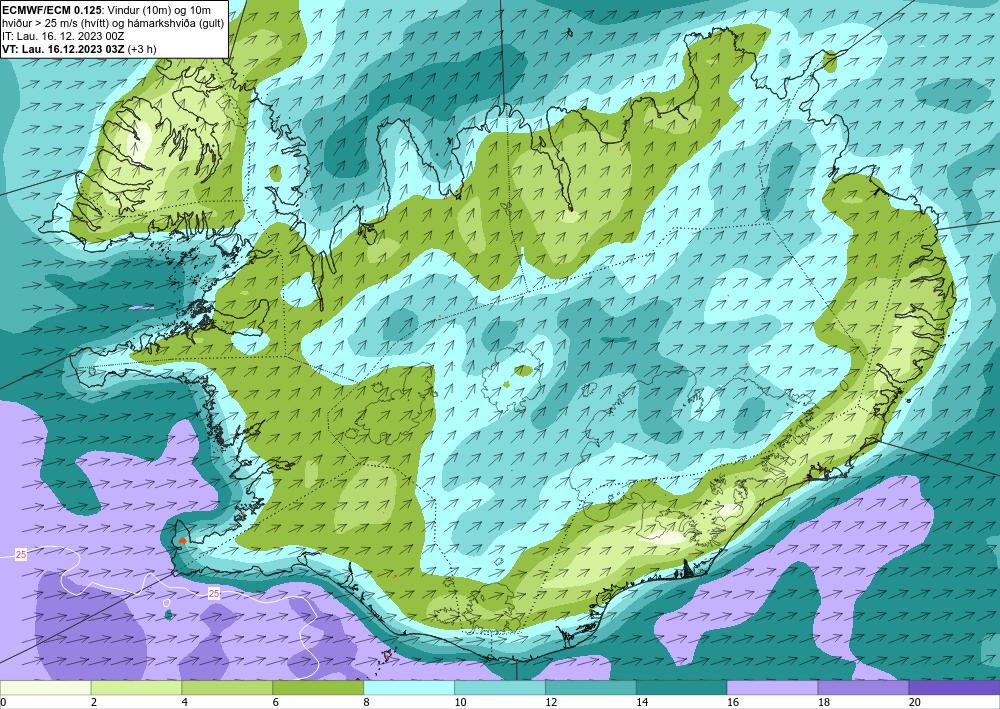Click the "20" label on the color scale
1000x709 pixels.
[915, 702]
